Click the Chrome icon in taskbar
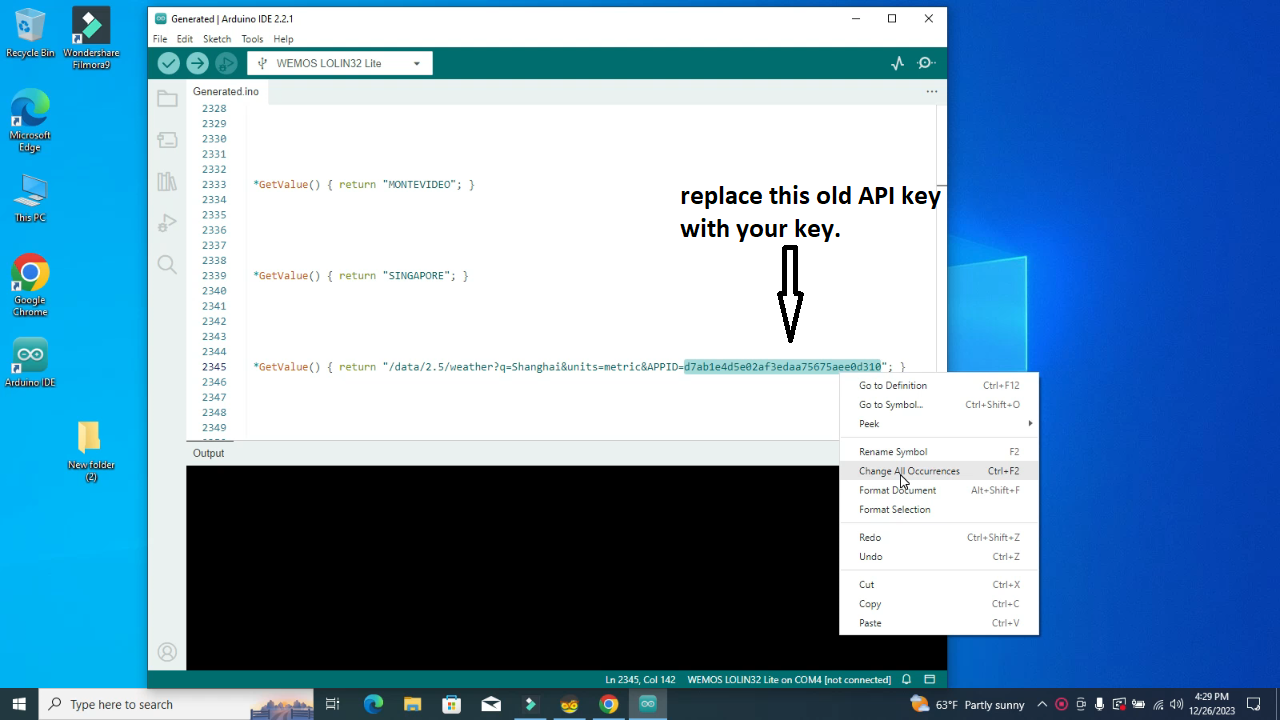This screenshot has width=1280, height=720. [x=608, y=704]
